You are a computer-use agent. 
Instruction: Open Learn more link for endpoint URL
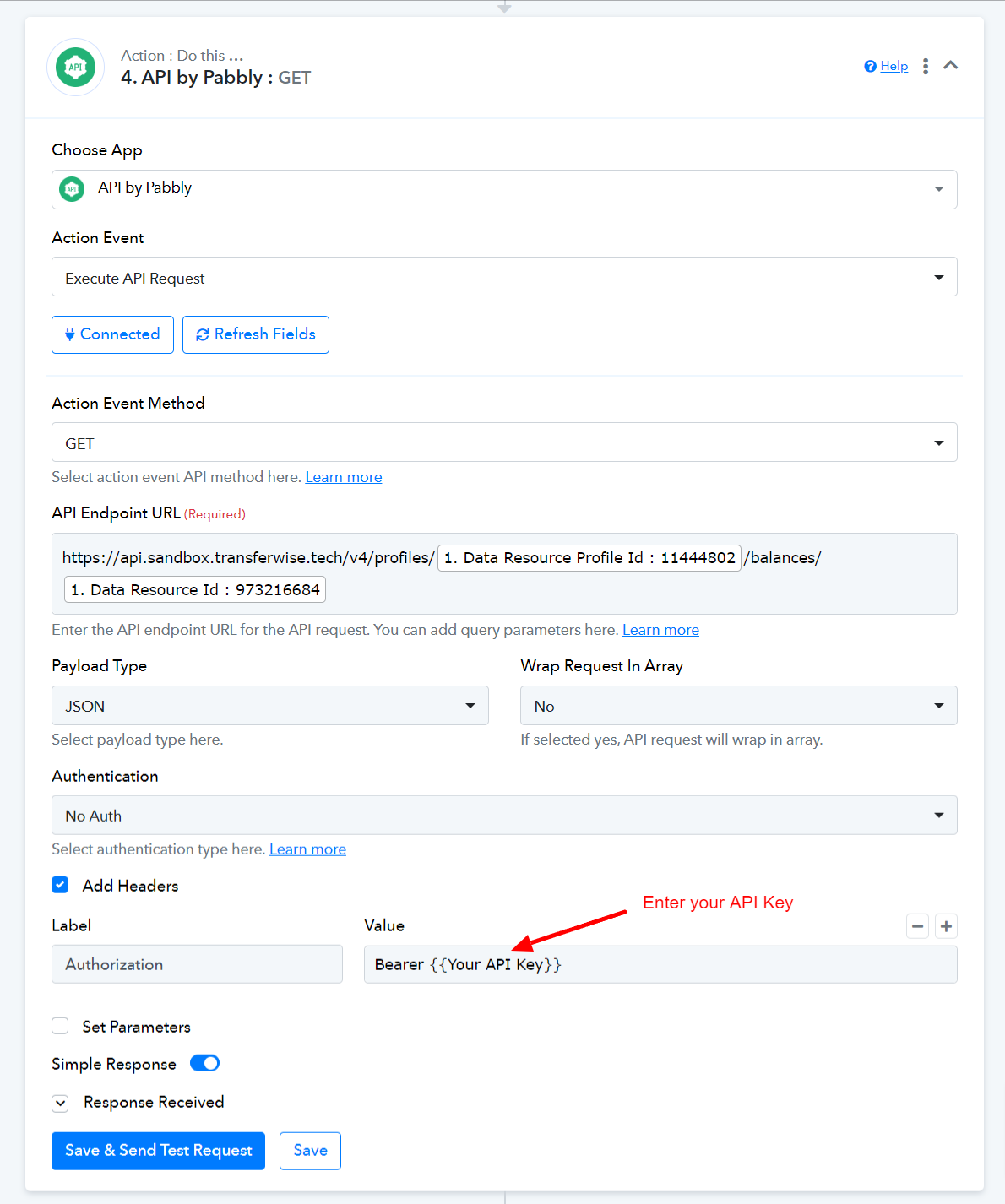click(x=660, y=630)
